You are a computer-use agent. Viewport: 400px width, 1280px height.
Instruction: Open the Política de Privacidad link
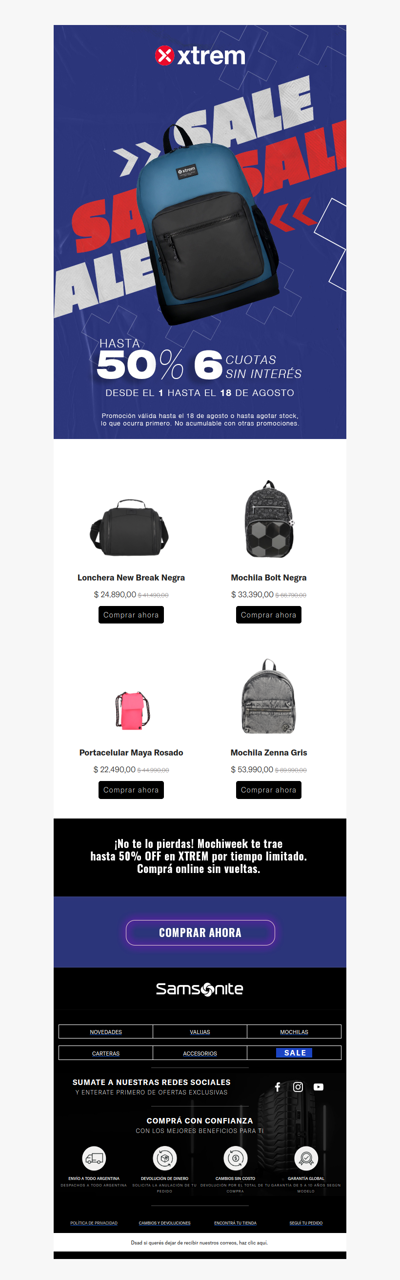click(x=94, y=1223)
